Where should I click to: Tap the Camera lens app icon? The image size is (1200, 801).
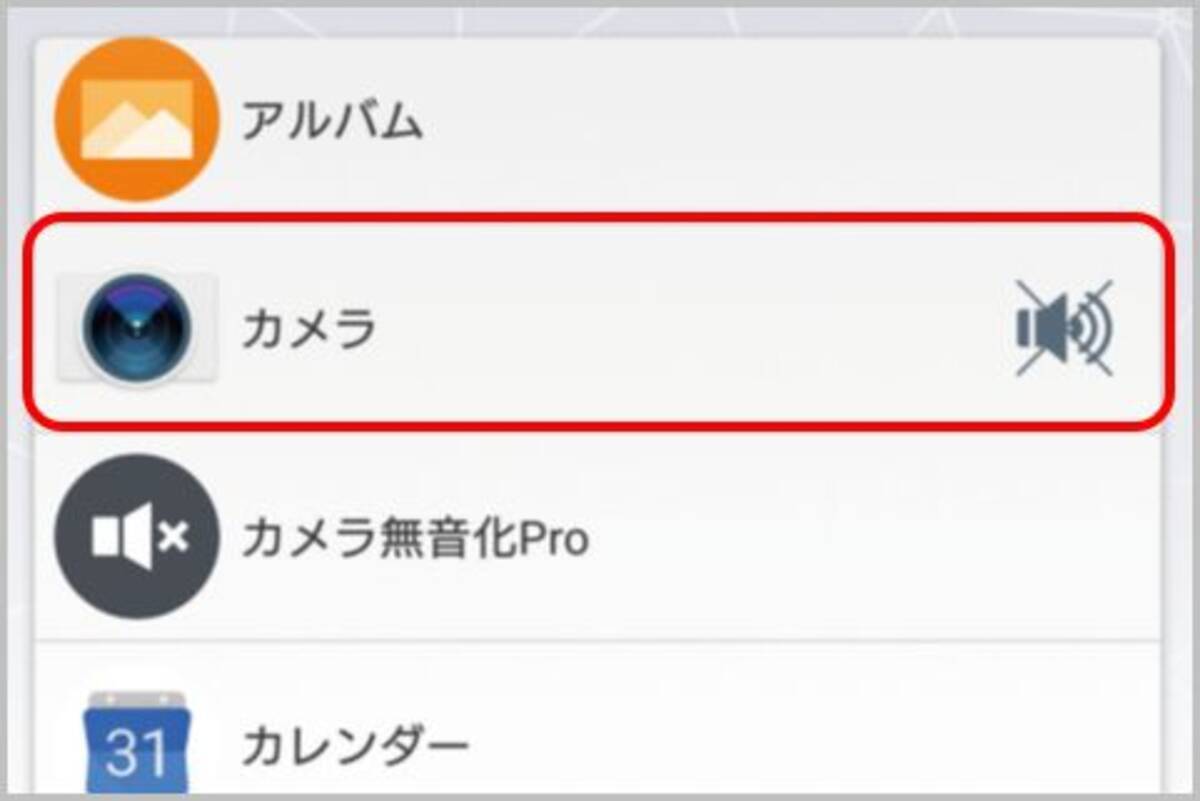tap(136, 328)
